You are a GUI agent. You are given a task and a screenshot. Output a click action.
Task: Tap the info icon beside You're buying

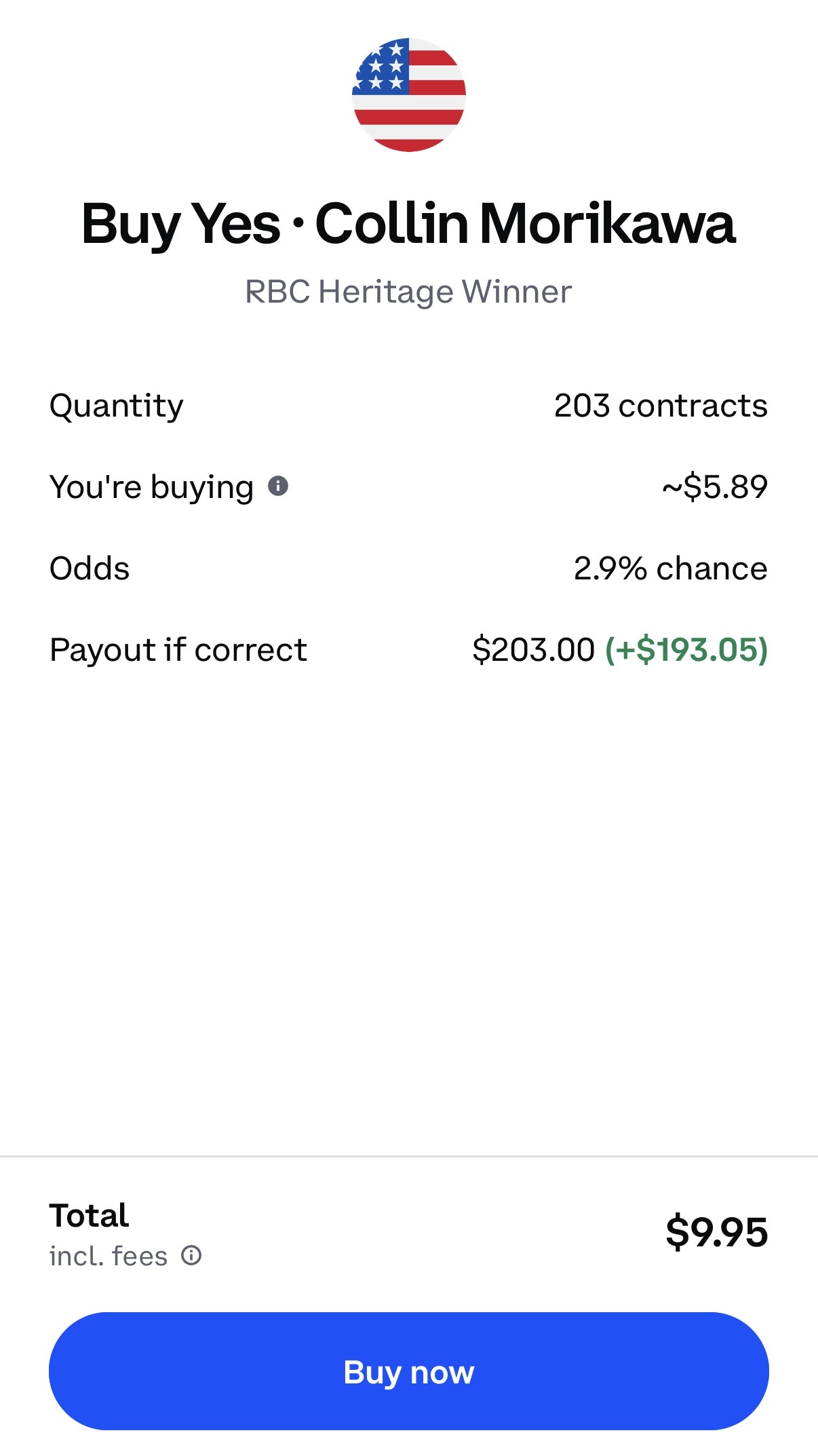(x=278, y=486)
